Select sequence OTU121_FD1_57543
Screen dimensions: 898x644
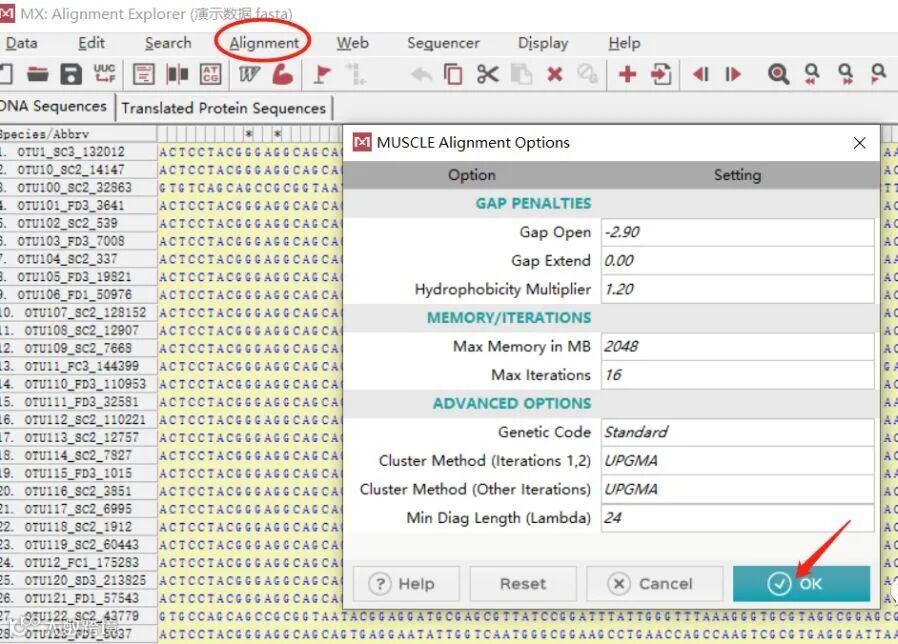pyautogui.click(x=81, y=598)
